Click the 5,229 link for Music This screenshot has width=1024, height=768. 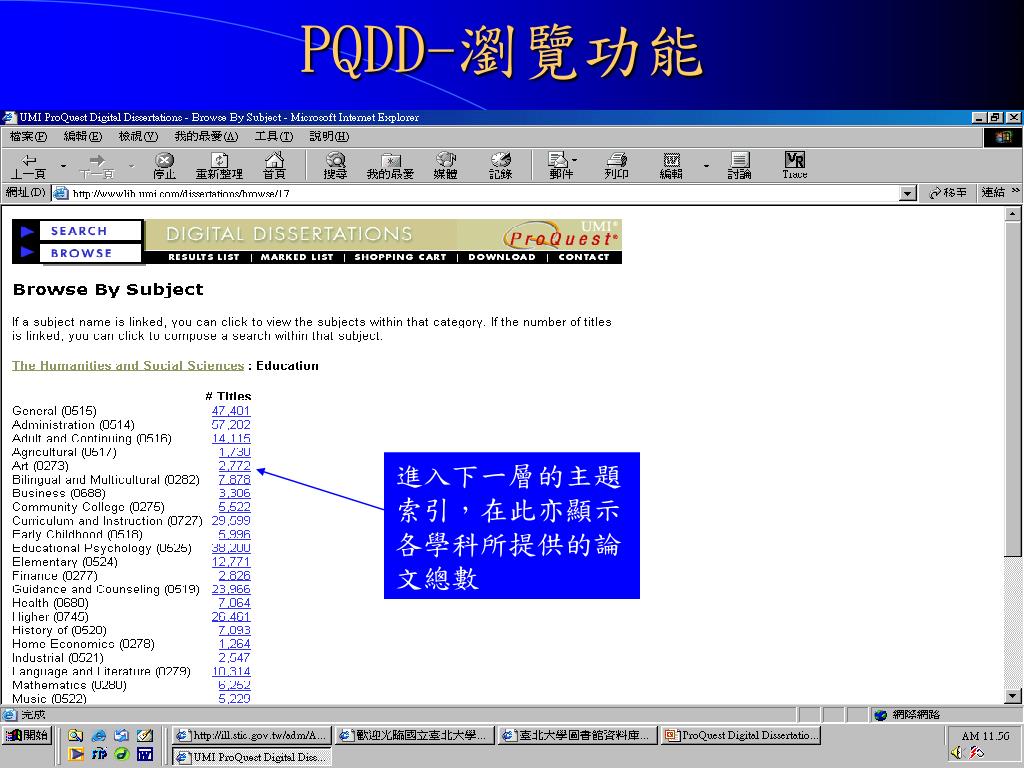click(234, 699)
